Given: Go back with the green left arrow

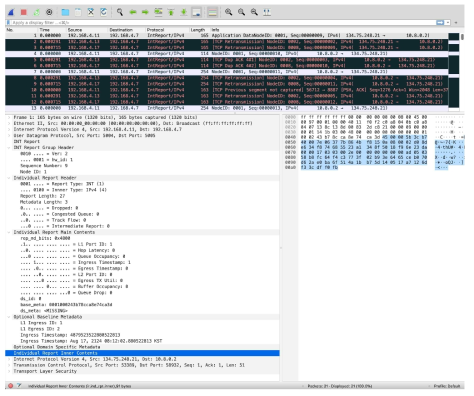Looking at the screenshot, I should tap(133, 12).
